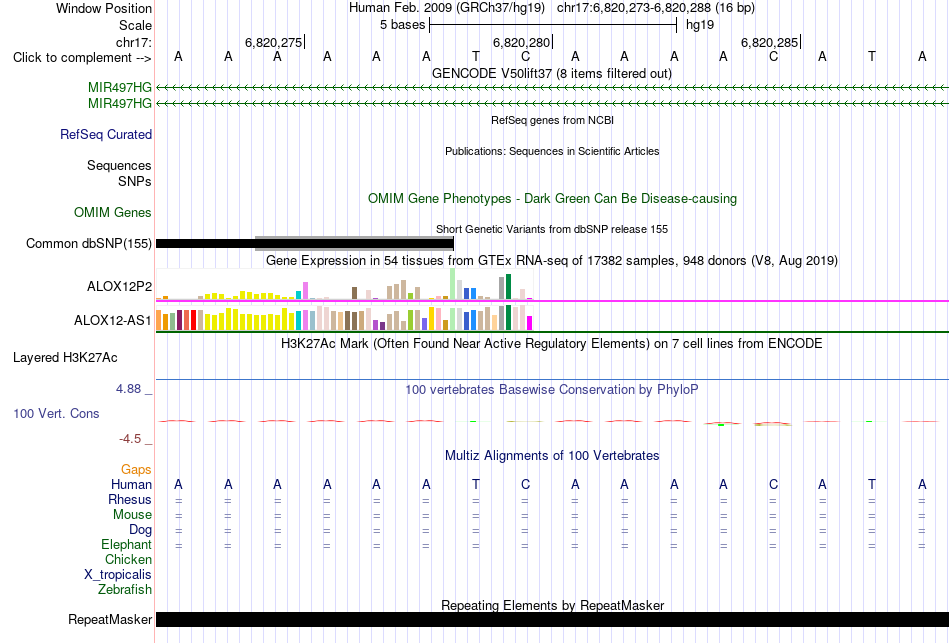Screen dimensions: 950x643
Task: Click the tall light green ALOX12P2 bar
Action: (x=453, y=284)
